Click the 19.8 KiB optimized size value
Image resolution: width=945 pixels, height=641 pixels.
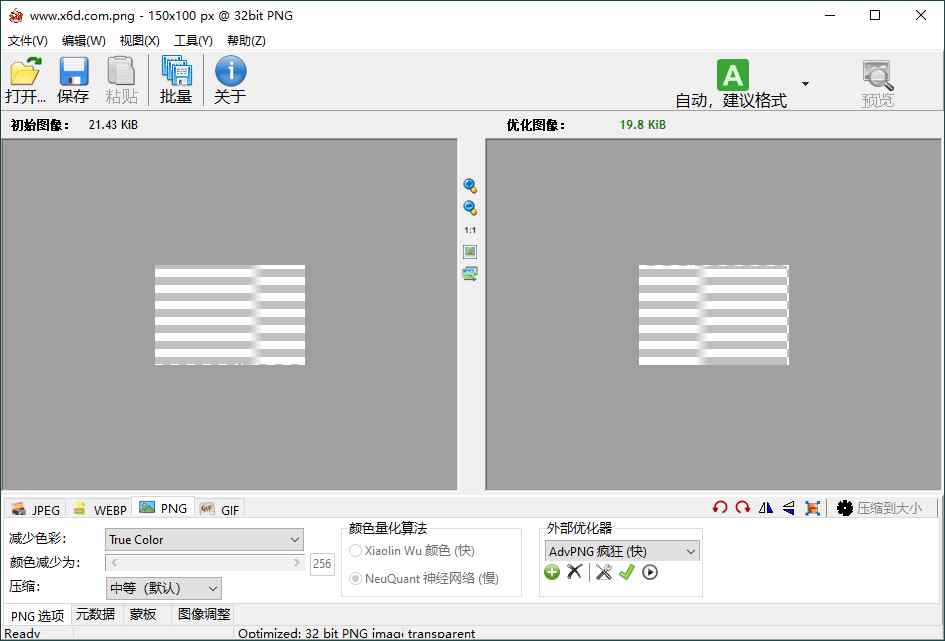click(642, 125)
